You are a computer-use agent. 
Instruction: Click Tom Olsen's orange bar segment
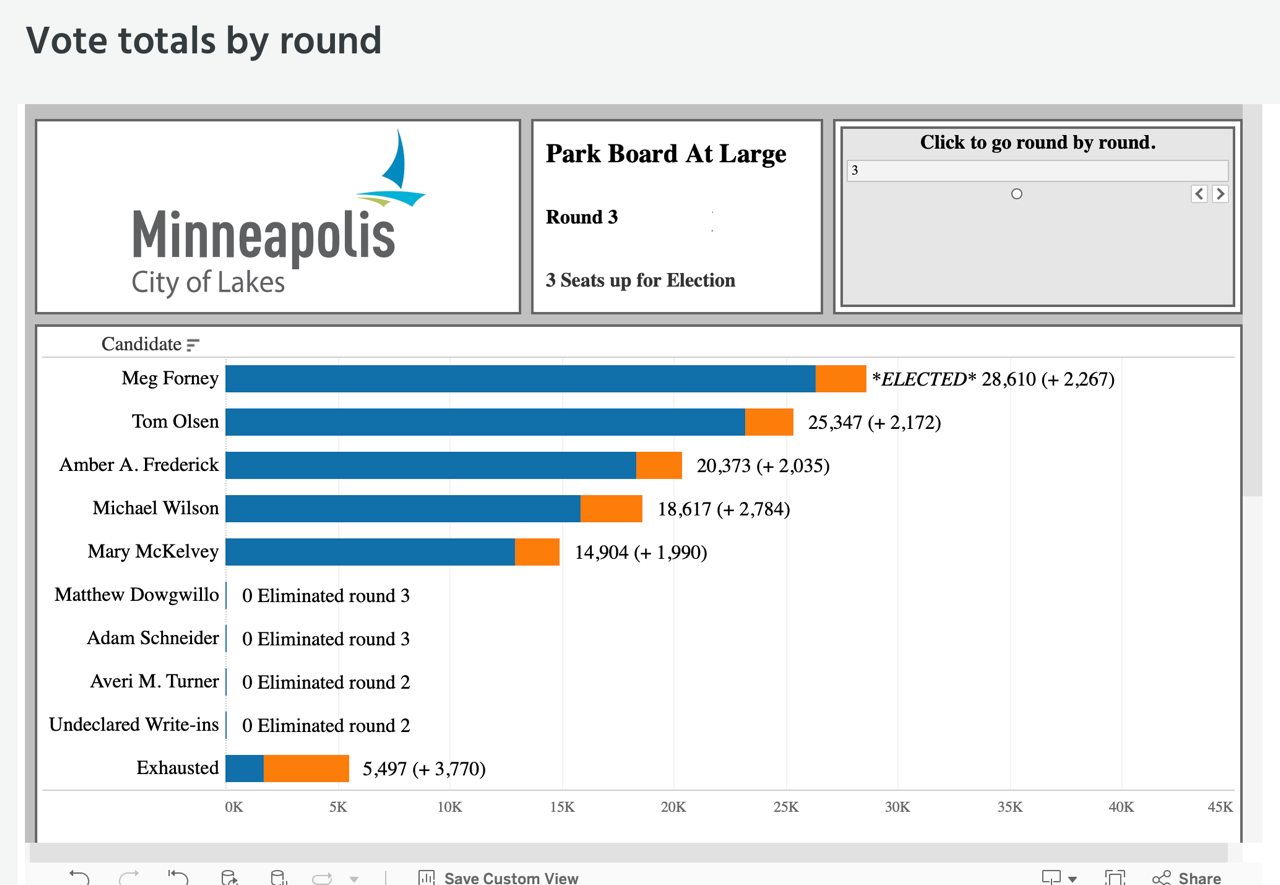pyautogui.click(x=769, y=421)
